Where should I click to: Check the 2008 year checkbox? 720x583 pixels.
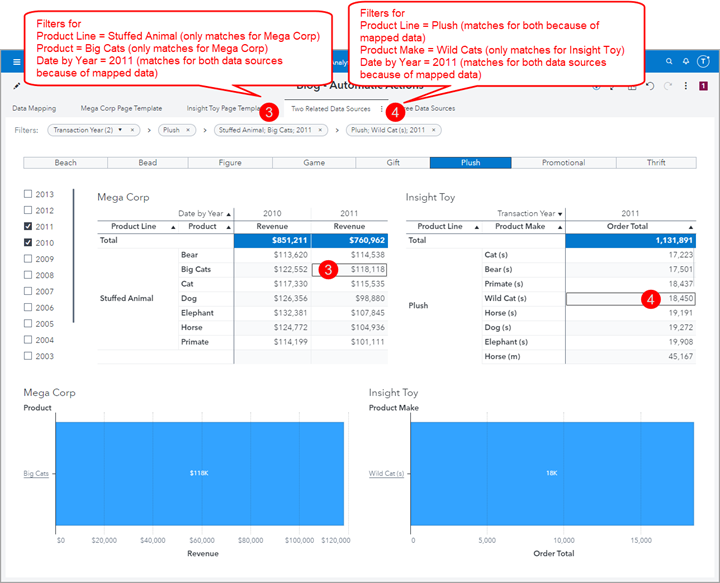coord(28,275)
